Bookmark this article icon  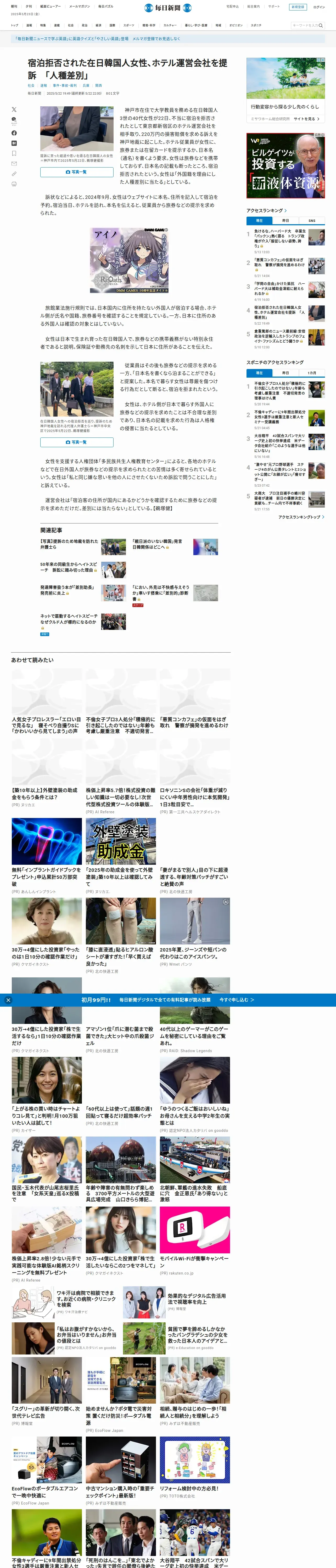[14, 153]
